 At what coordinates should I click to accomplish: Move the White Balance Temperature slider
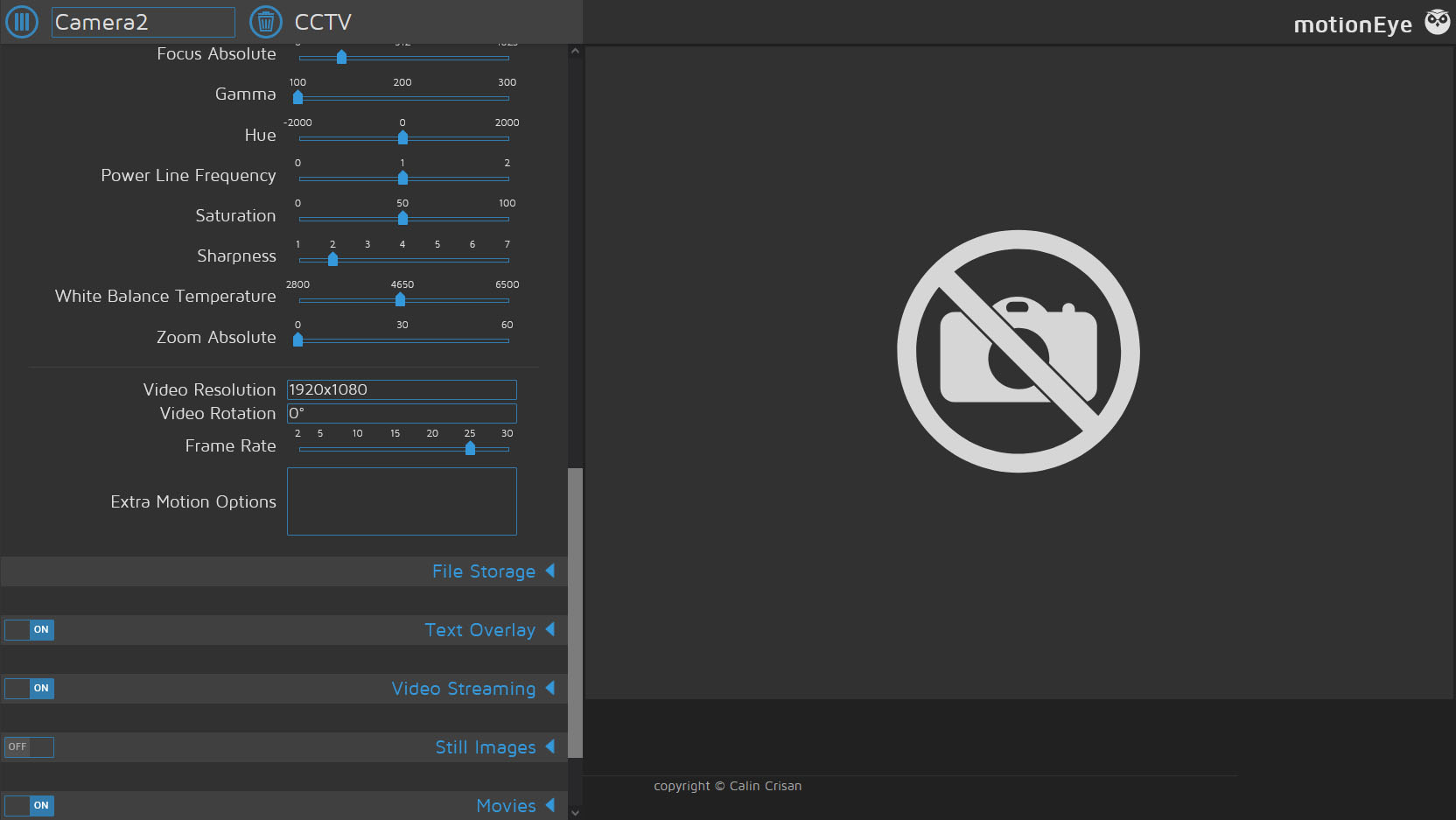pos(400,299)
